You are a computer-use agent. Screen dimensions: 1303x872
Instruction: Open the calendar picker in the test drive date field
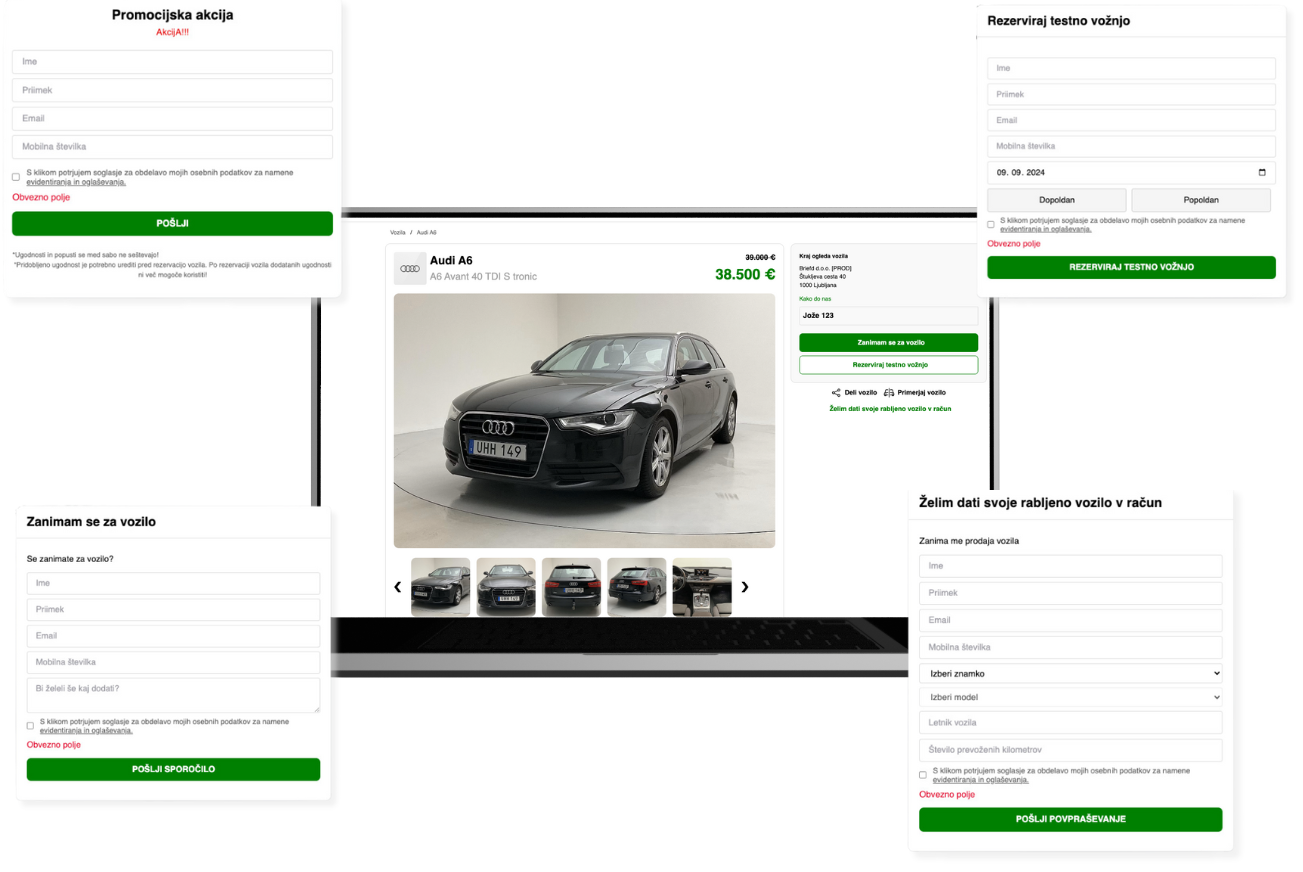tap(1262, 172)
